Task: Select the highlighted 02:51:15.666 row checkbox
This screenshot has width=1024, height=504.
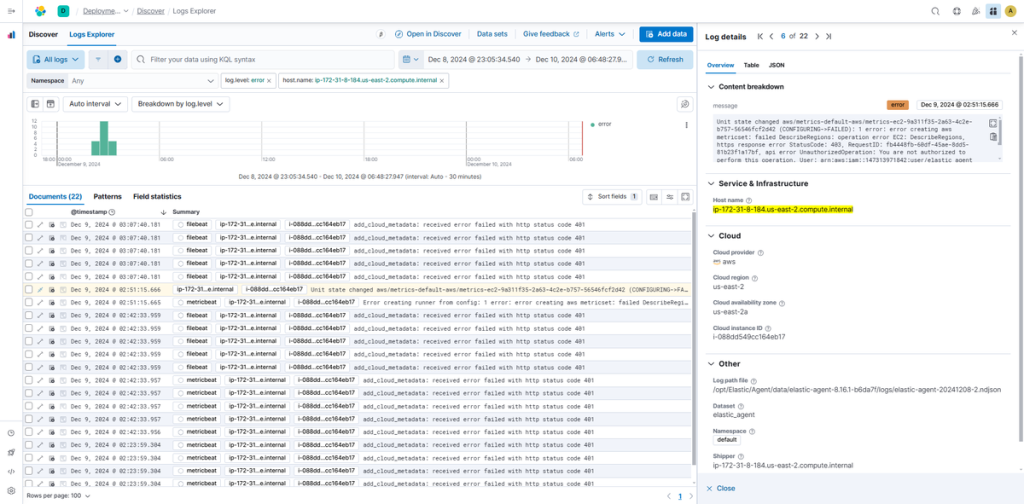Action: (x=29, y=289)
